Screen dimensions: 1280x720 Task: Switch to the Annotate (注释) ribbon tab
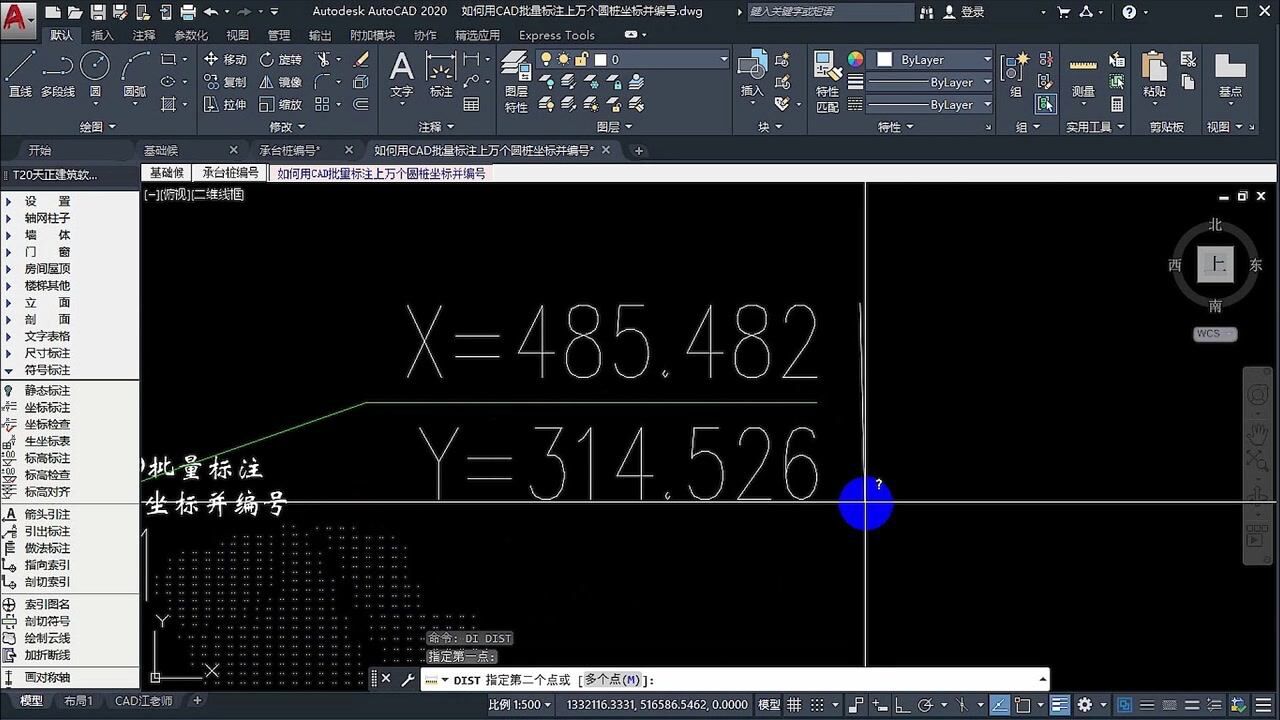[x=144, y=35]
